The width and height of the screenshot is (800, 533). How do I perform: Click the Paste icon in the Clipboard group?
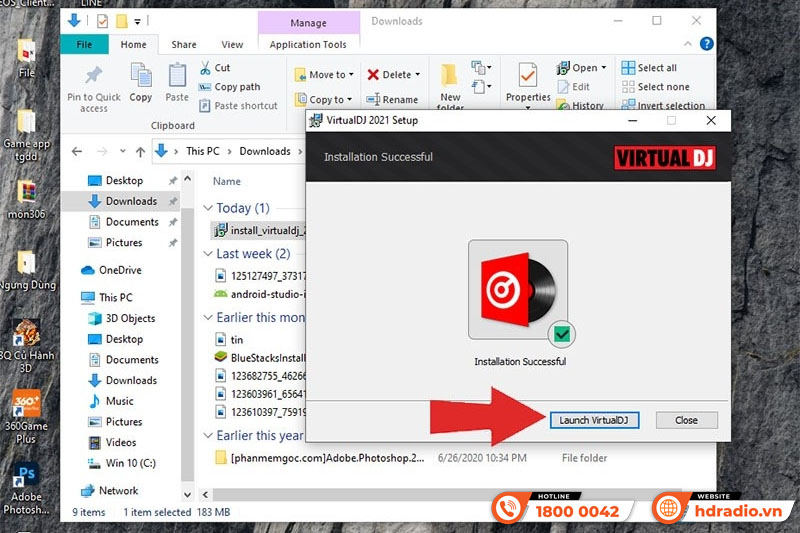(177, 76)
